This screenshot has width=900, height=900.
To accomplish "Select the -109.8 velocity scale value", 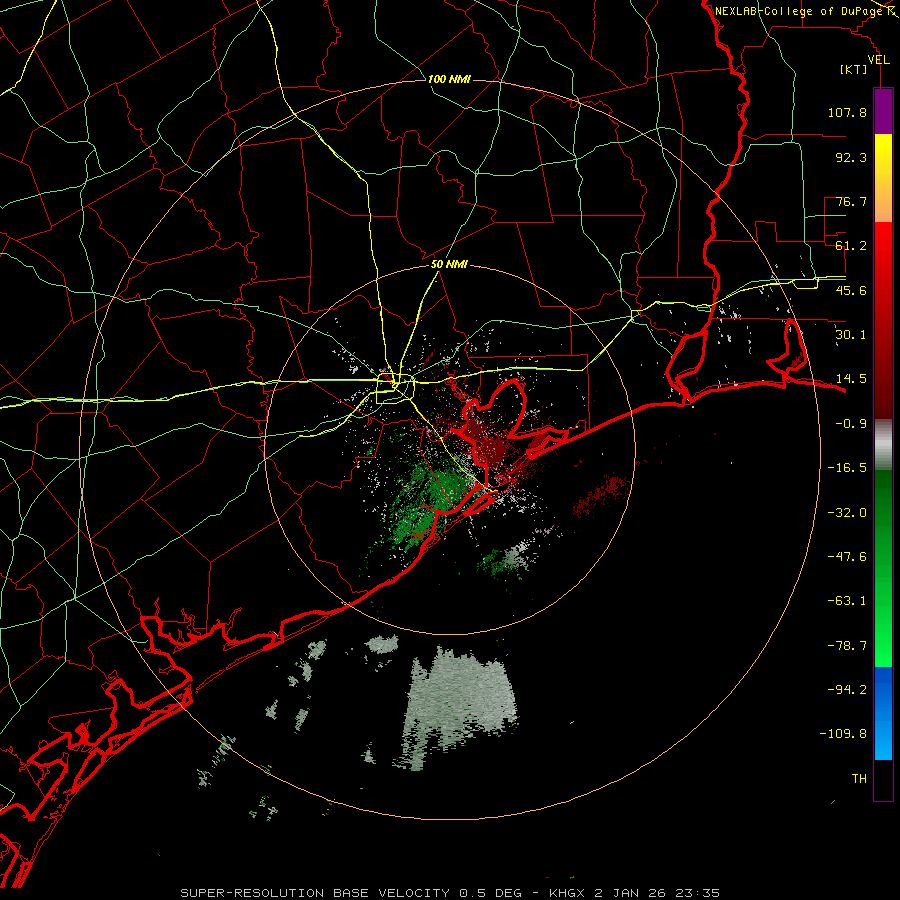I will point(843,734).
